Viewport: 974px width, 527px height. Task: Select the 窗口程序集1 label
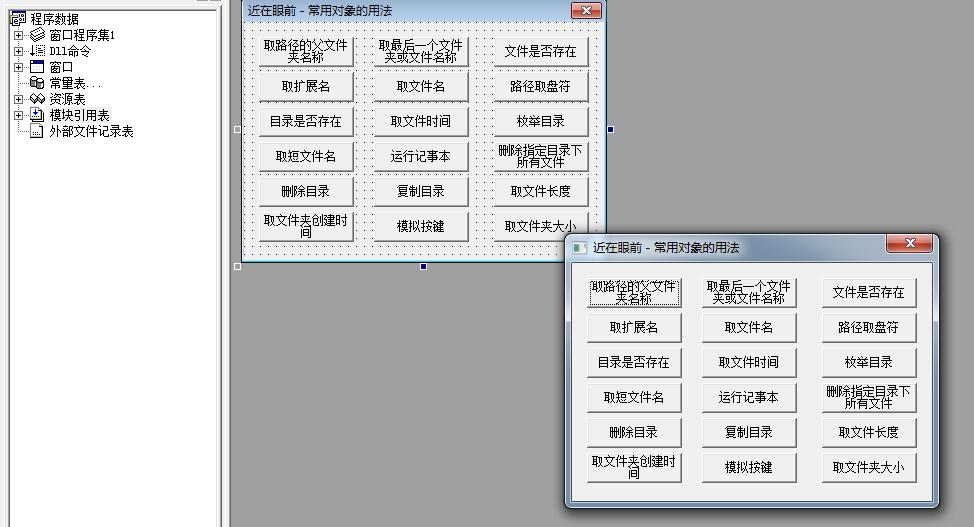[82, 35]
